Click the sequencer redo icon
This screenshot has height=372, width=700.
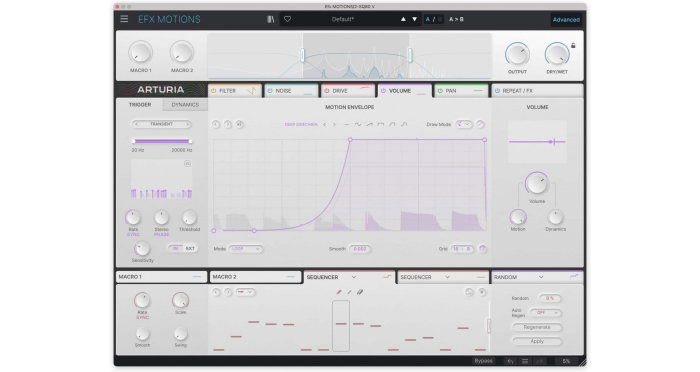tap(228, 292)
